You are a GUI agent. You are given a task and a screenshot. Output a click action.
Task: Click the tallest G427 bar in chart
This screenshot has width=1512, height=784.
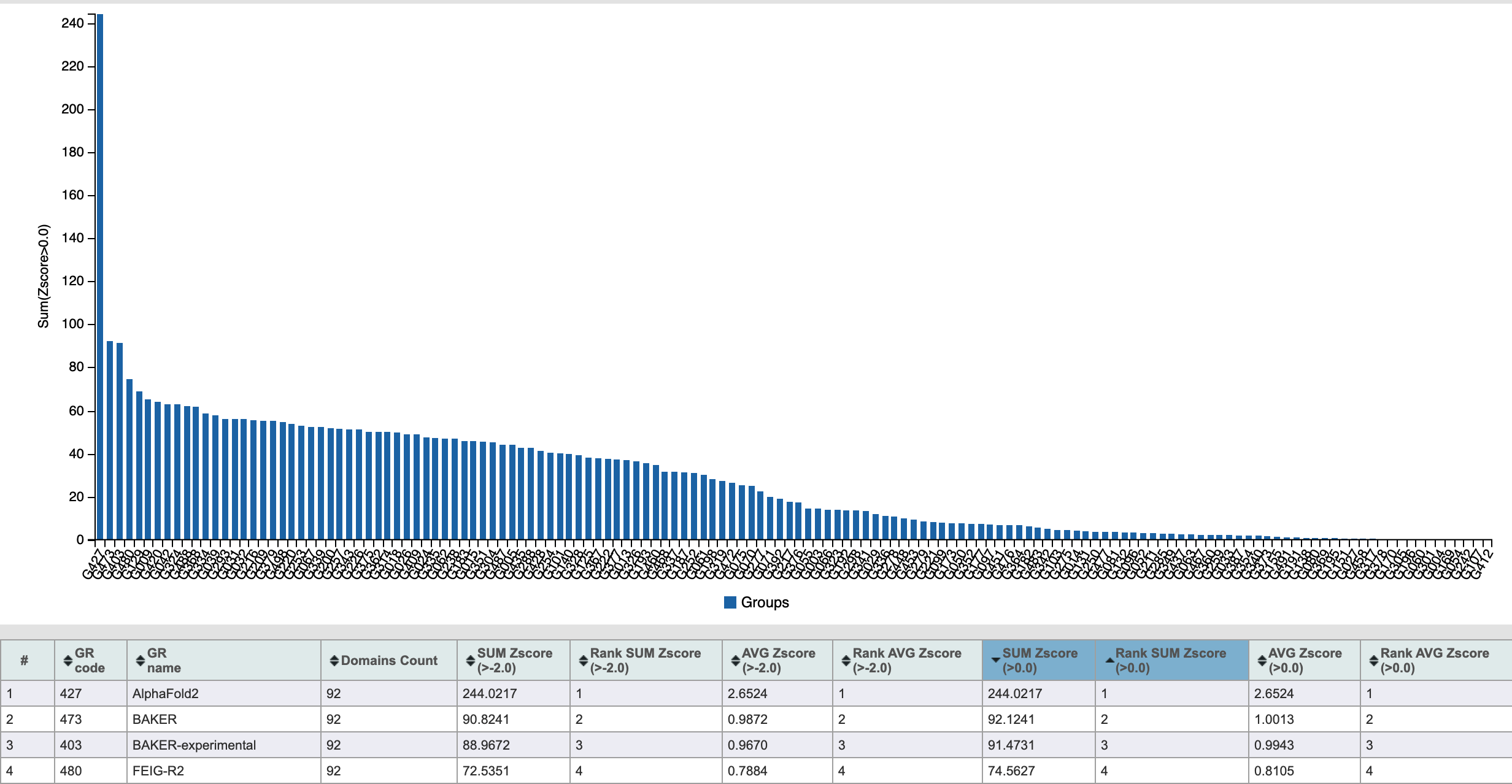[100, 276]
